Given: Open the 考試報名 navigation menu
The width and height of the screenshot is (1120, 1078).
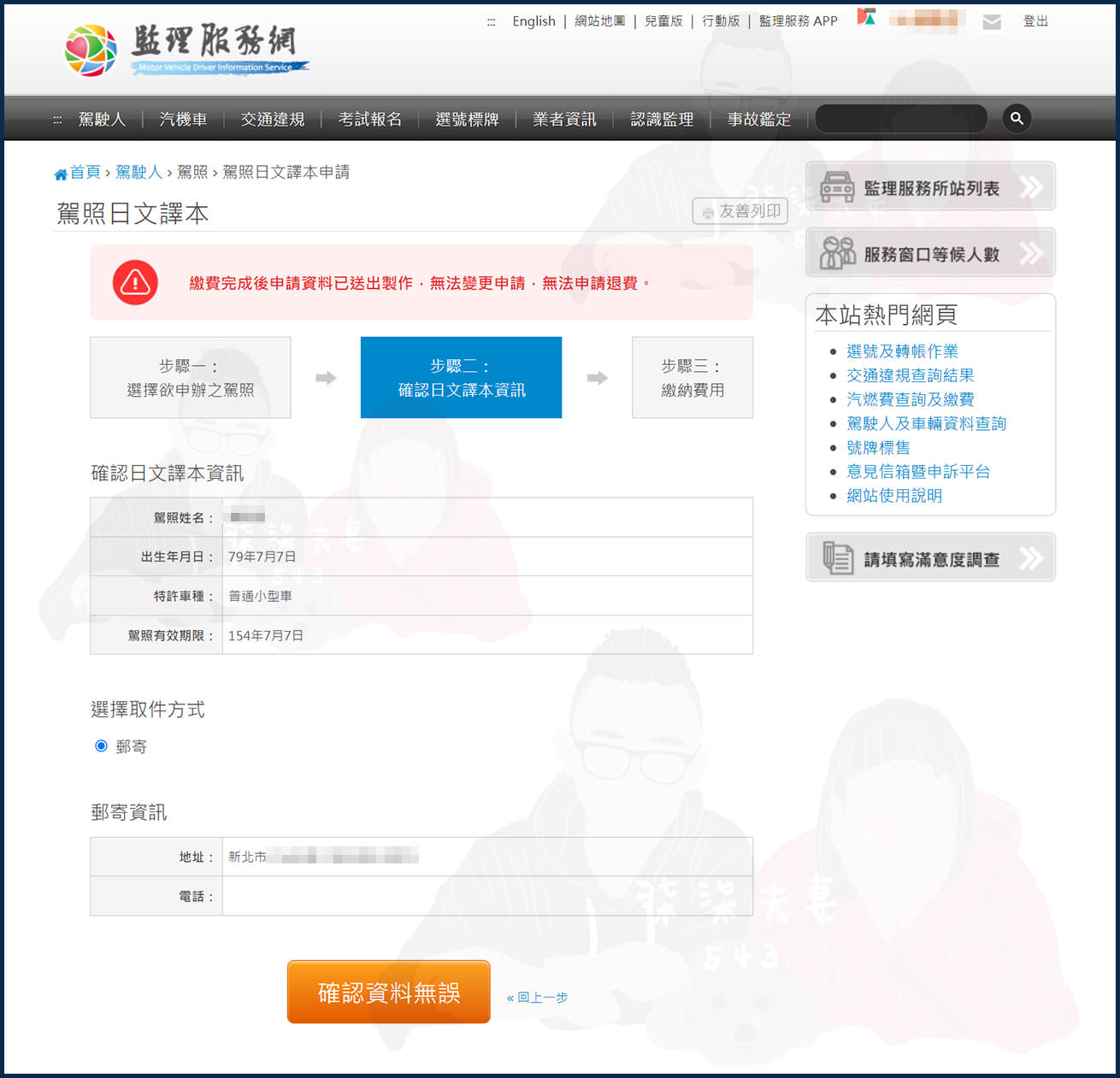Looking at the screenshot, I should [x=369, y=119].
